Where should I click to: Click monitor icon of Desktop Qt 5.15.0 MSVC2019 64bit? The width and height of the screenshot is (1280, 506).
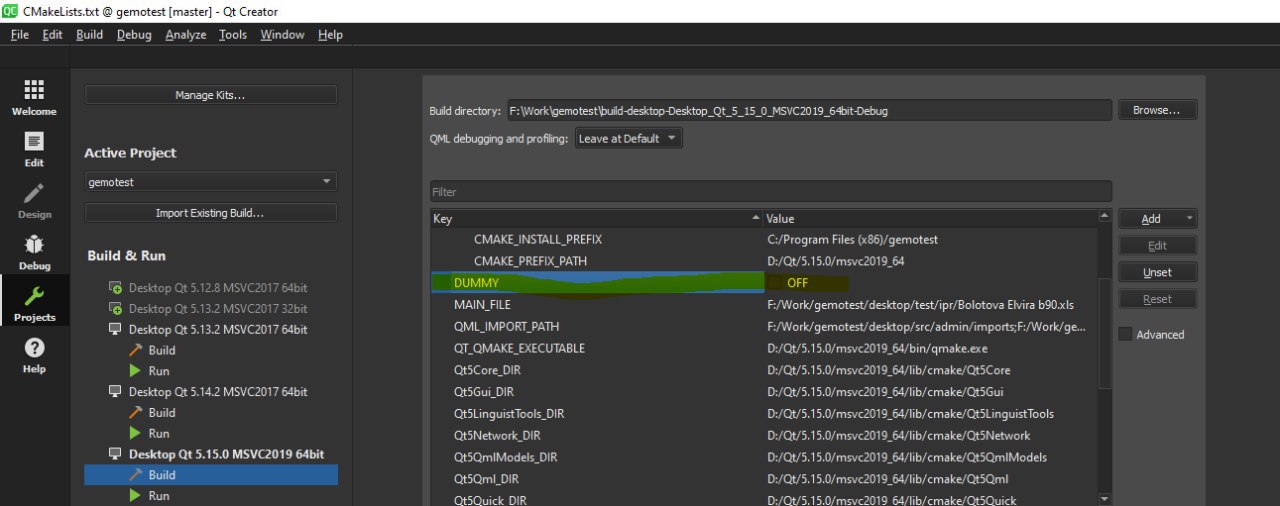pos(116,454)
